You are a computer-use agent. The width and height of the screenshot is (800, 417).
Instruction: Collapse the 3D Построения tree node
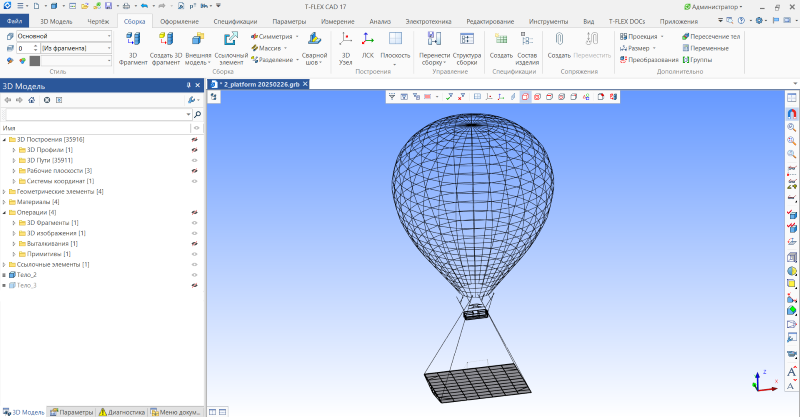coord(5,139)
